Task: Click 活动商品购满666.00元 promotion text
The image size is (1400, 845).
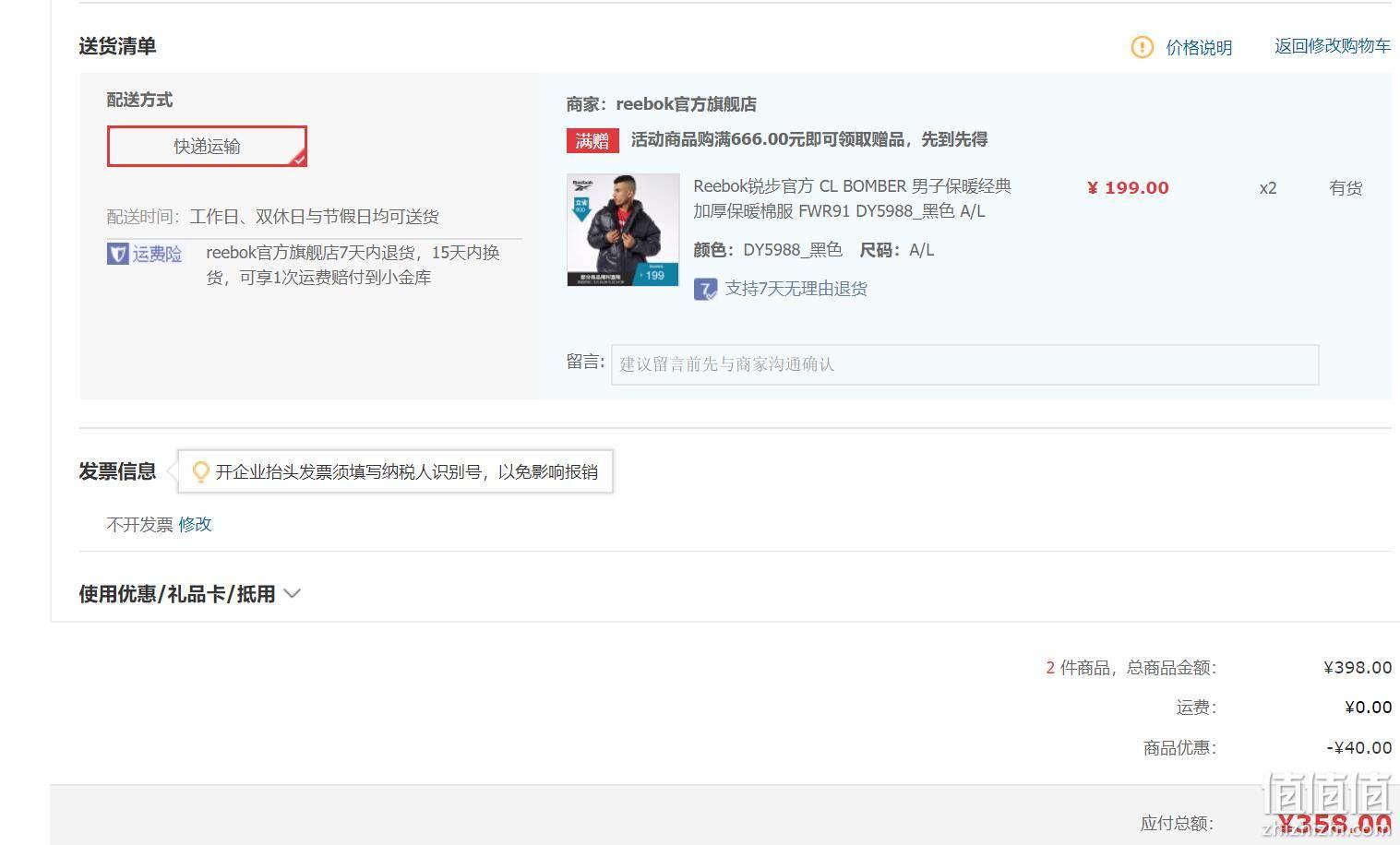Action: (809, 140)
